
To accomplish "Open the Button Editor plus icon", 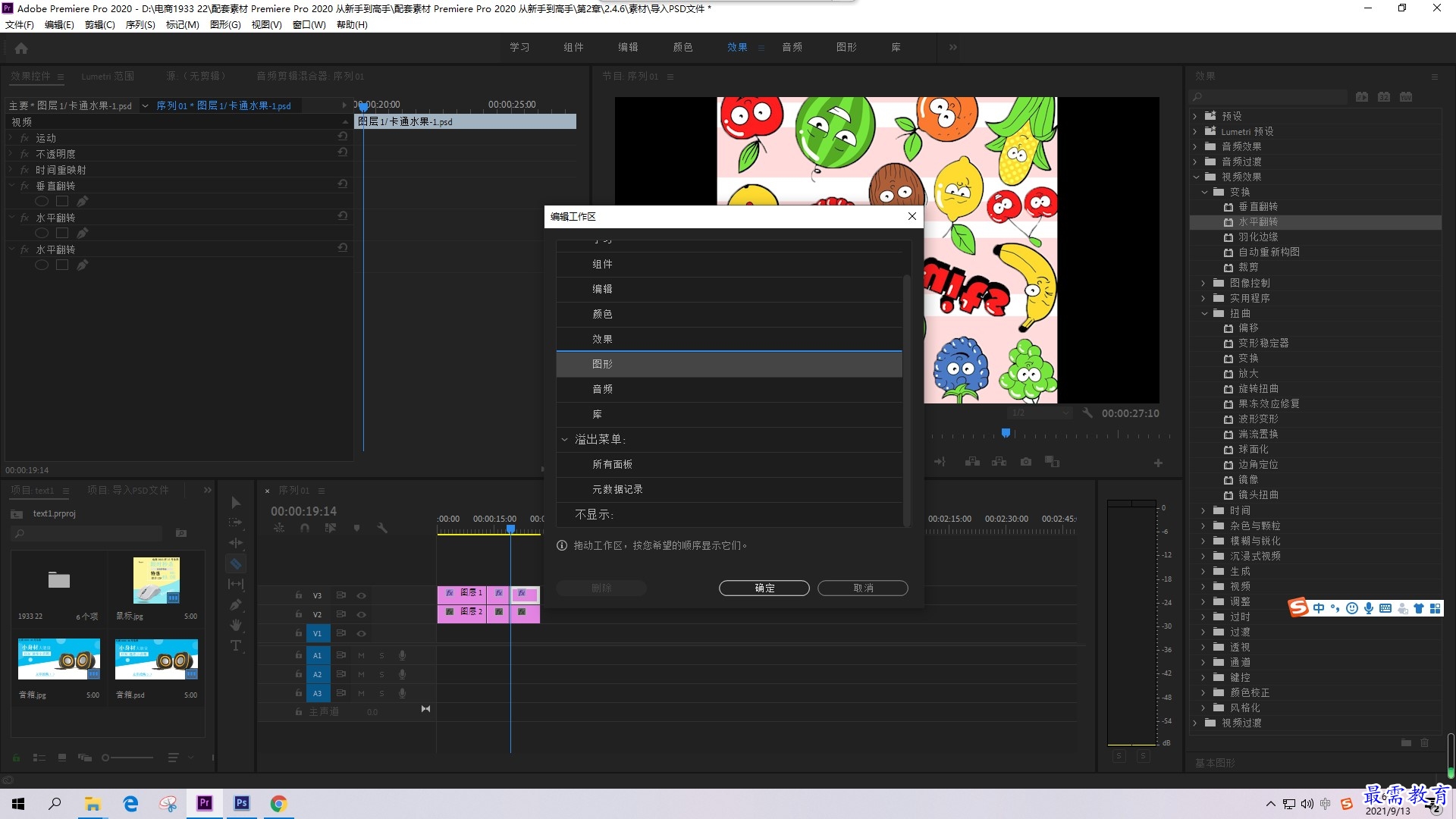I will 1158,463.
